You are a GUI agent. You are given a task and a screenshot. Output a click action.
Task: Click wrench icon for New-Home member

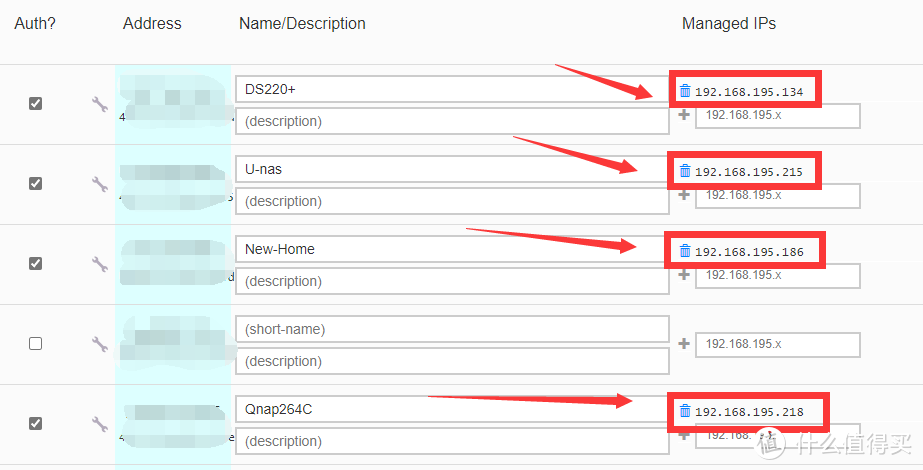(x=99, y=264)
